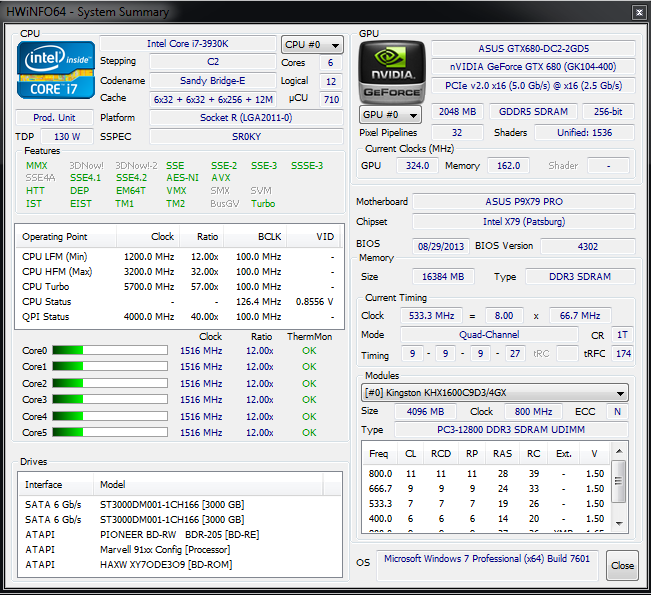This screenshot has height=595, width=651.
Task: Click the EM64T feature label
Action: (130, 191)
